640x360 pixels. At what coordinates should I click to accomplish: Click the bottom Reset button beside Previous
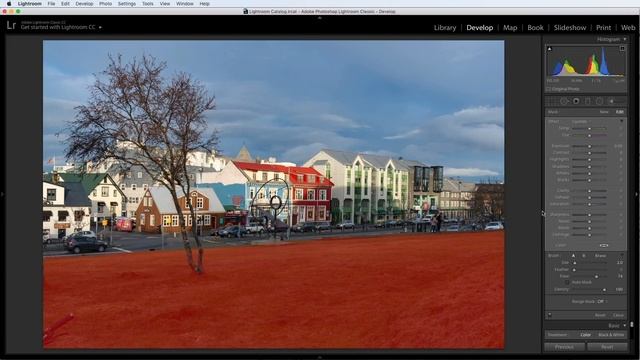click(607, 347)
